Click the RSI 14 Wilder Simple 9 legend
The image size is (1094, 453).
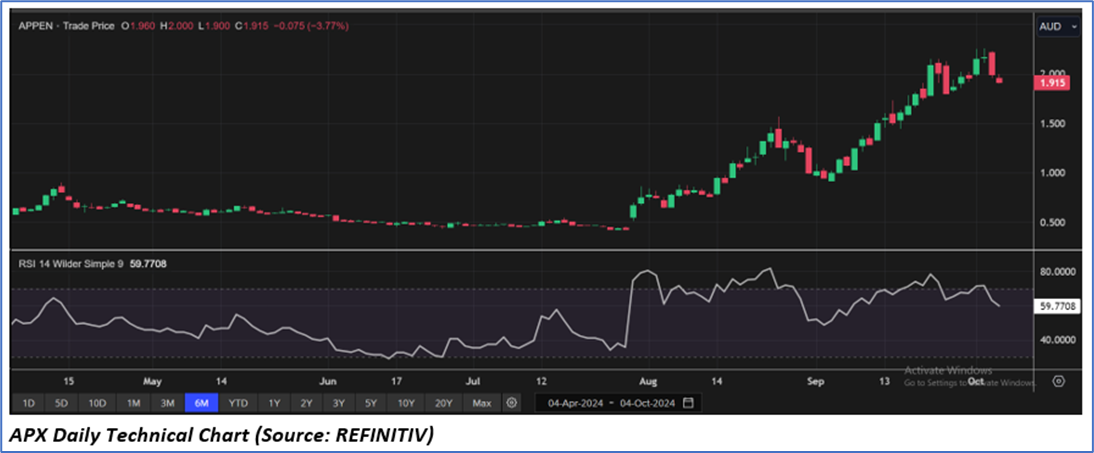click(x=73, y=264)
